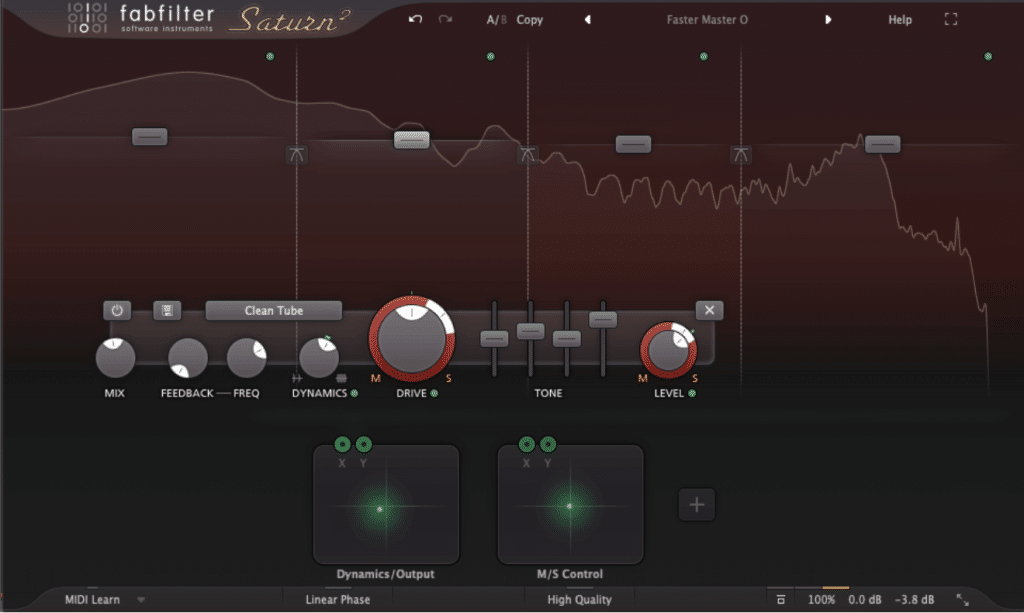The width and height of the screenshot is (1024, 613).
Task: Toggle Linear Phase mode
Action: [337, 600]
